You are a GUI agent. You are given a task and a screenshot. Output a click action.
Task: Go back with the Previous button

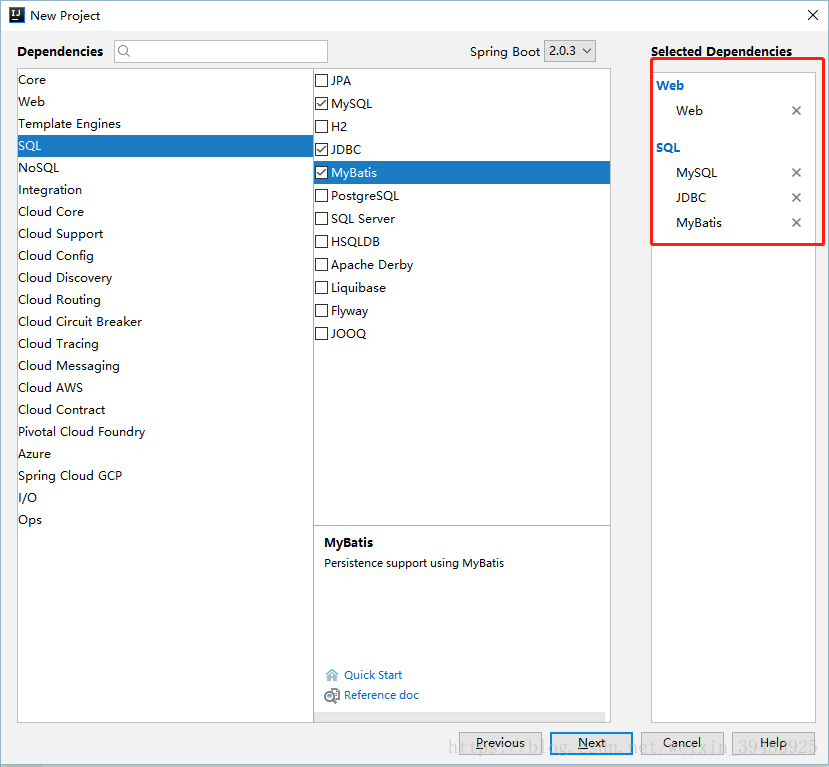(x=500, y=743)
